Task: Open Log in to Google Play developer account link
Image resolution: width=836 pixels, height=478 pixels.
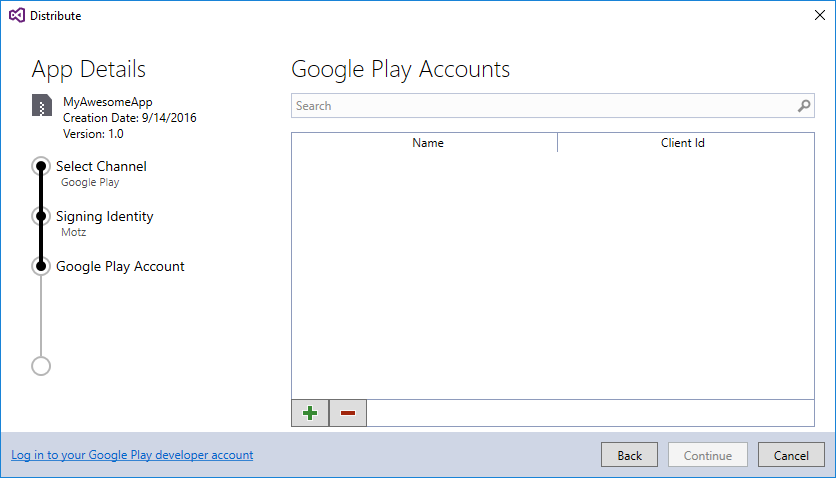Action: point(132,455)
